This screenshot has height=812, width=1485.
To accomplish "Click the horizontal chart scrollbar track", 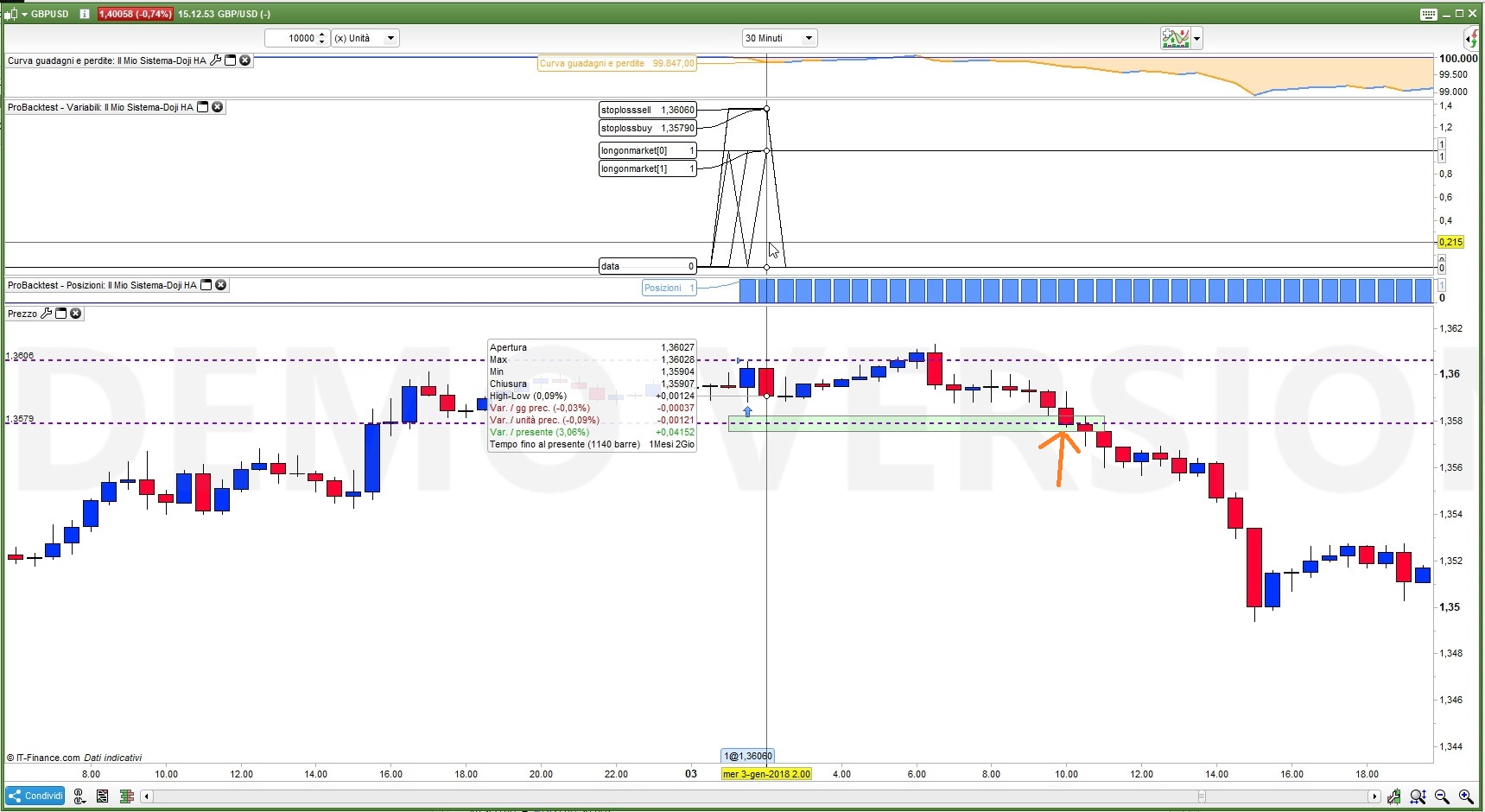I will tap(760, 796).
